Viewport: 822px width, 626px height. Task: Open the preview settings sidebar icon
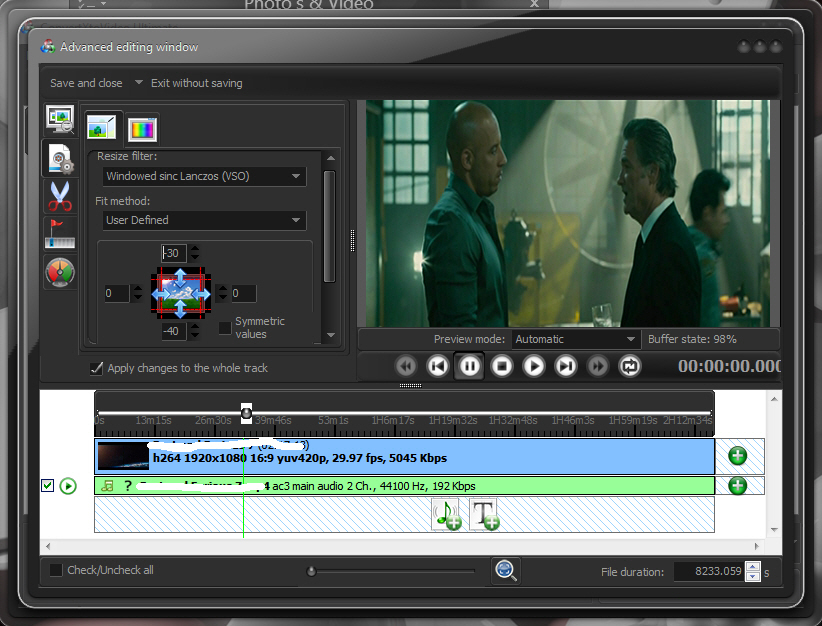60,119
